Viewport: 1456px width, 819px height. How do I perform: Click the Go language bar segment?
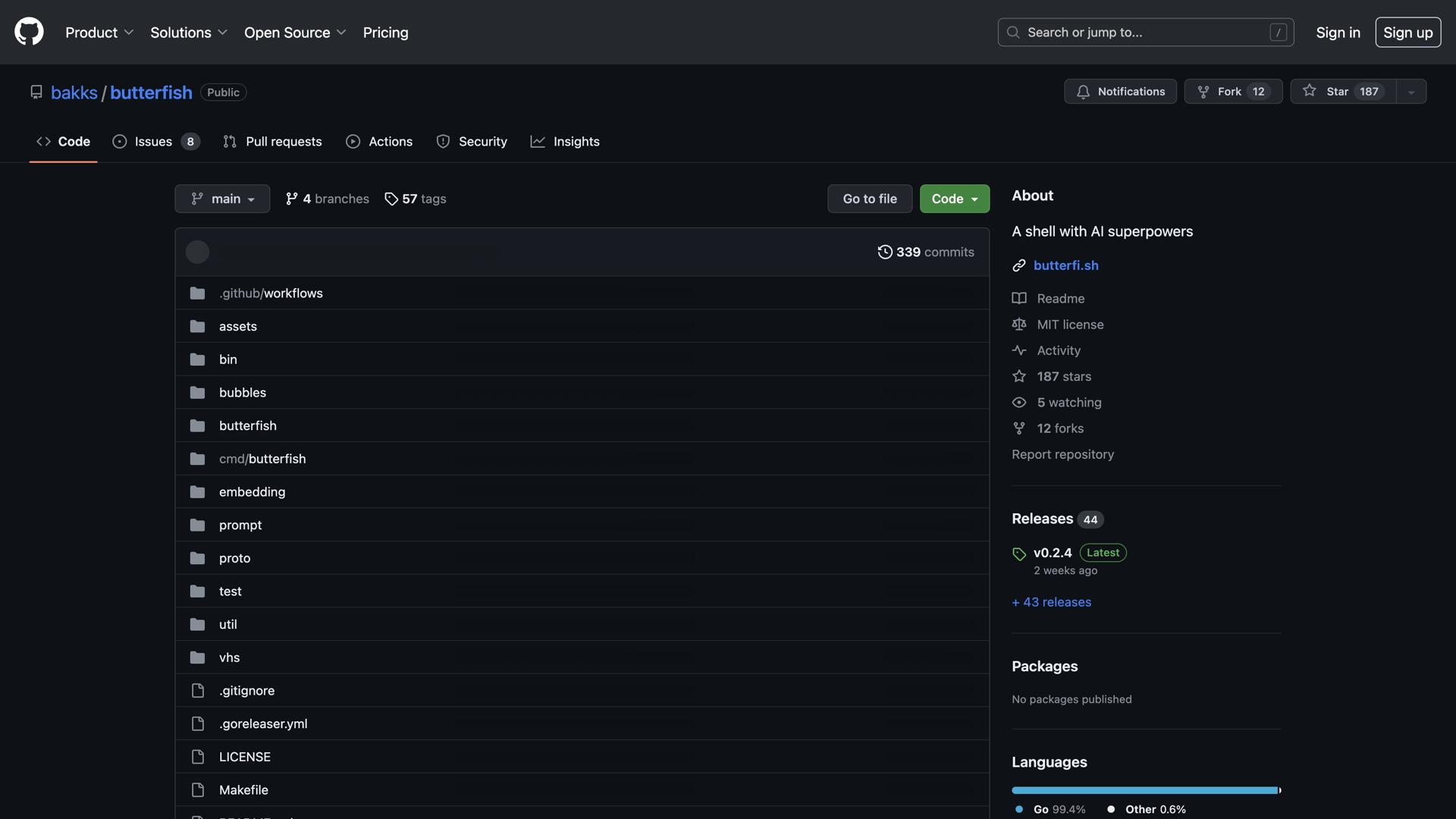(x=1144, y=790)
